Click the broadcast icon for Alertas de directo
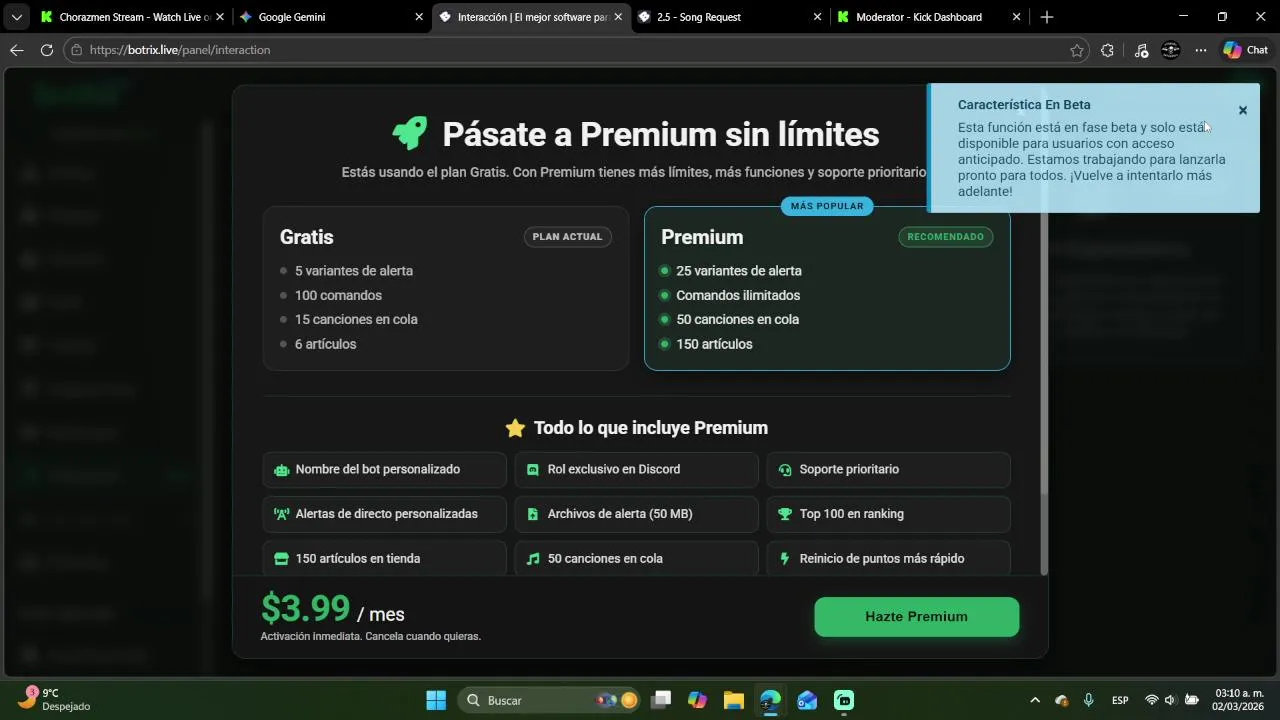The width and height of the screenshot is (1280, 720). [x=281, y=514]
